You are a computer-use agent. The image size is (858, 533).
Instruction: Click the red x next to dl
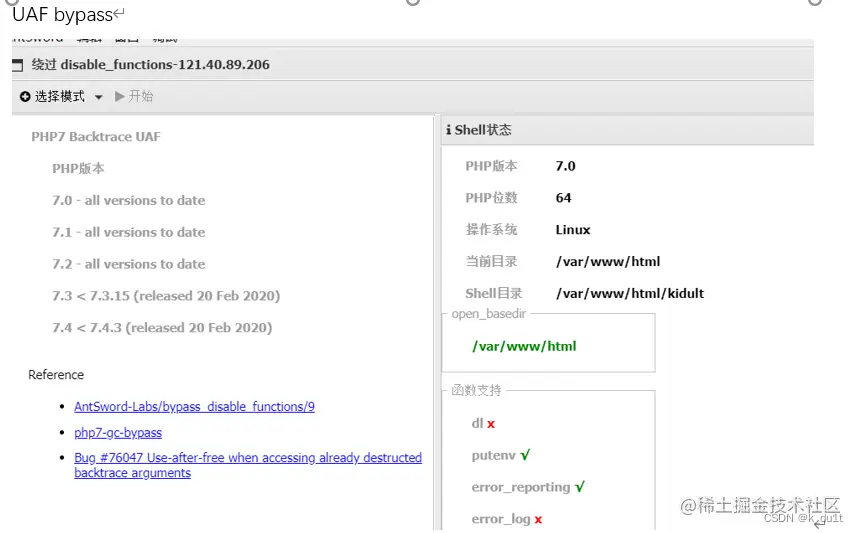pyautogui.click(x=491, y=424)
